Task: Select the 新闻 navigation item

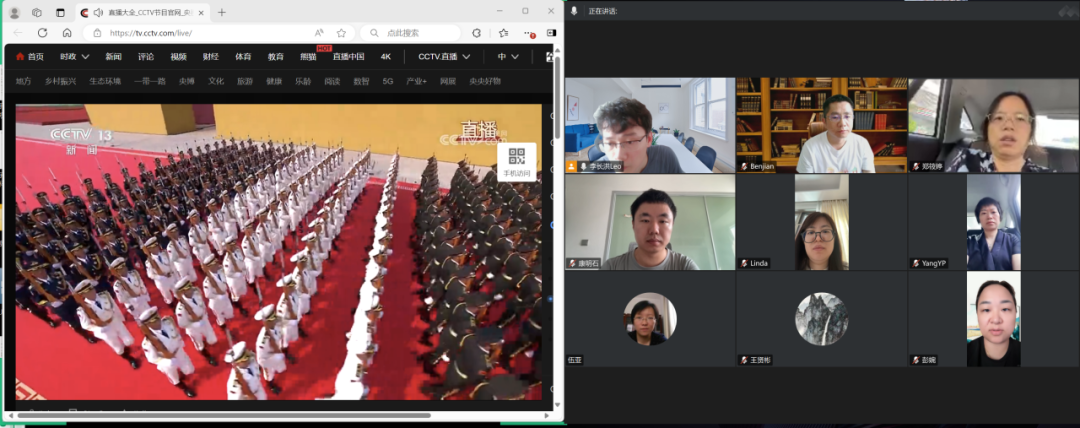Action: 113,57
